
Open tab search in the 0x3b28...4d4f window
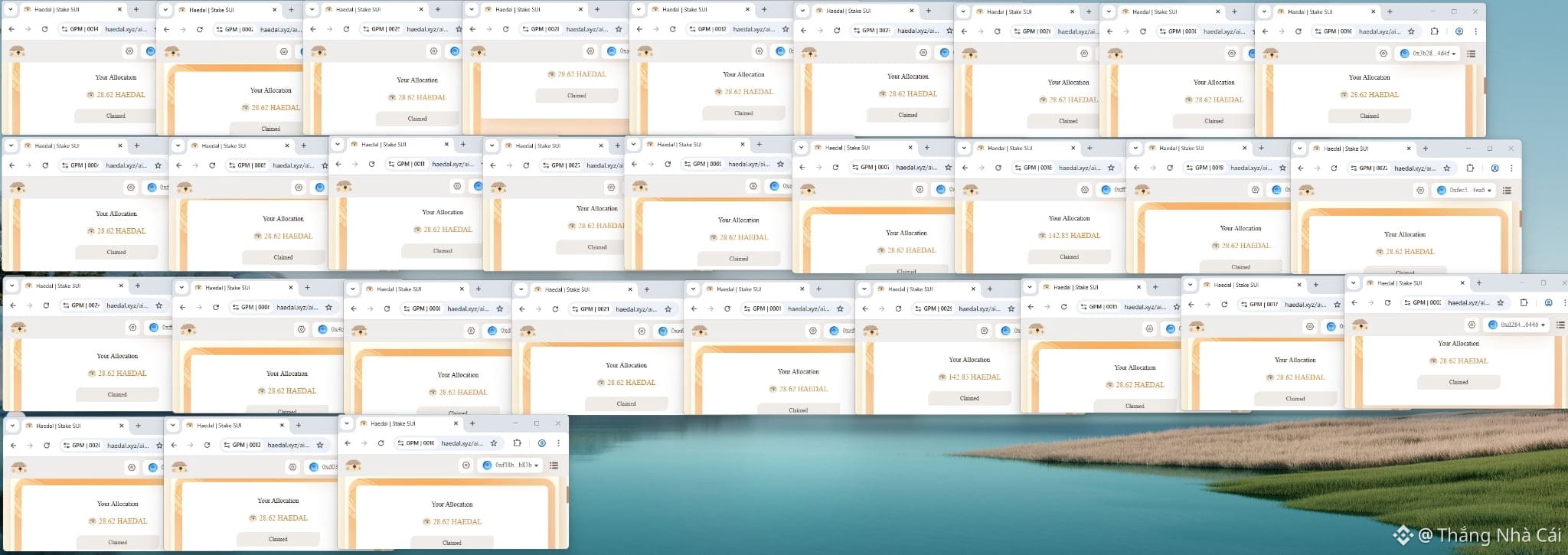click(x=1264, y=11)
